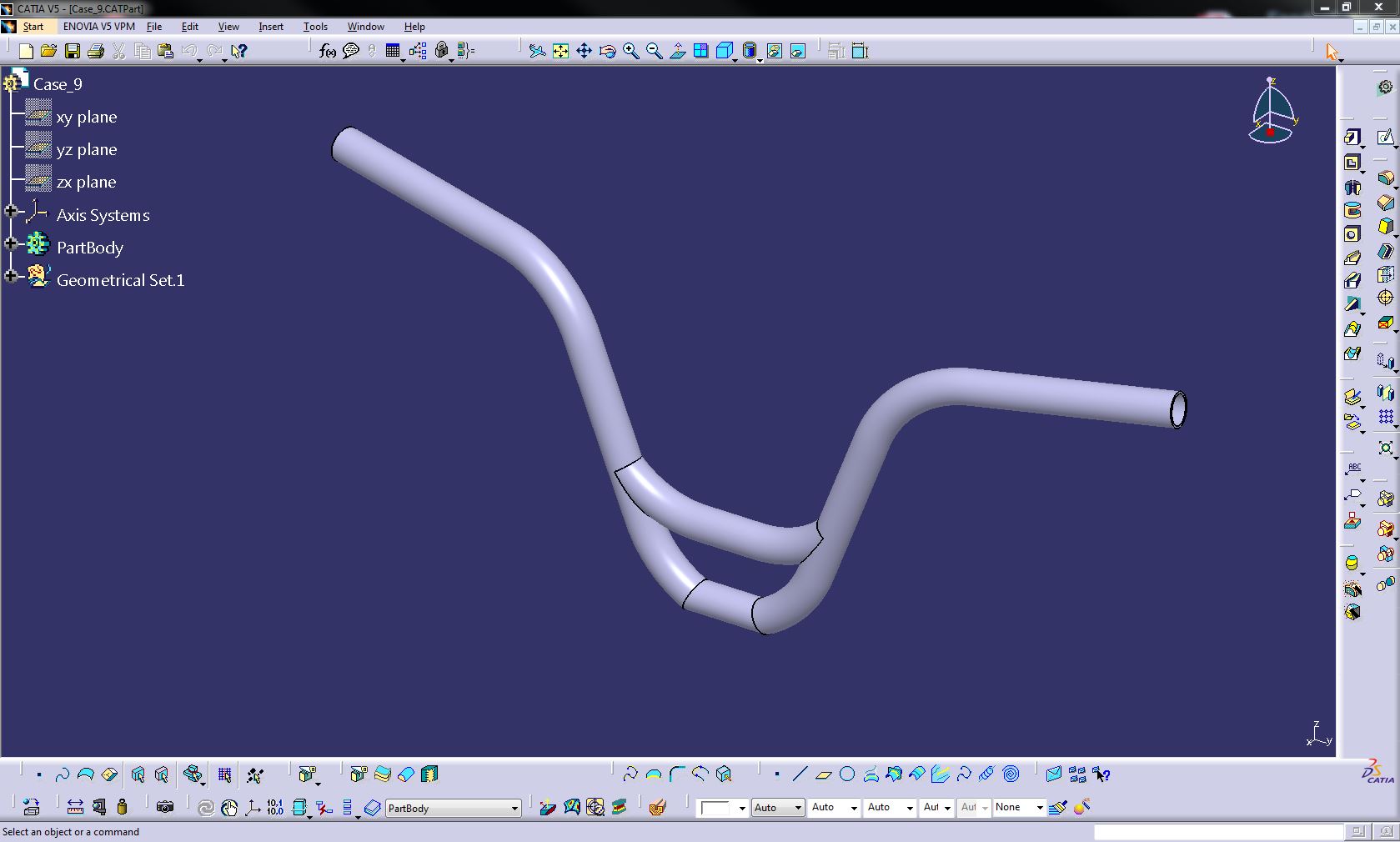This screenshot has width=1400, height=842.
Task: Create a circle in wireframe toolbar
Action: pos(847,774)
